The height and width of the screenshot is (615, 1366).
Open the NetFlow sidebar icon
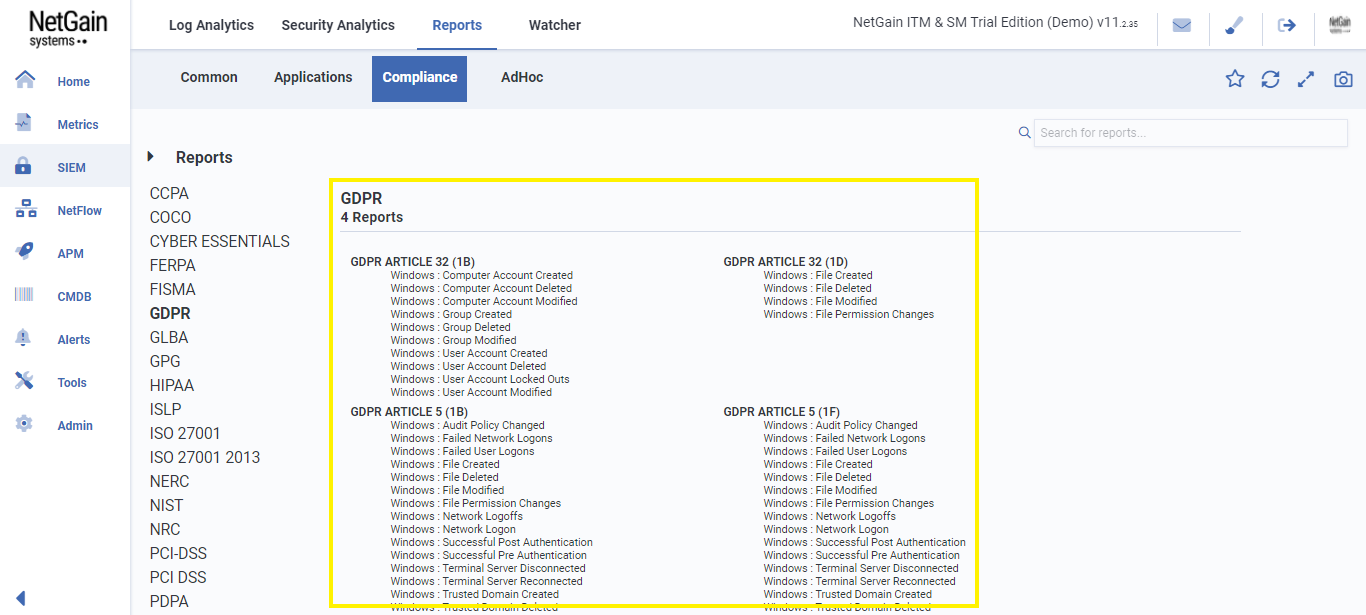point(25,209)
